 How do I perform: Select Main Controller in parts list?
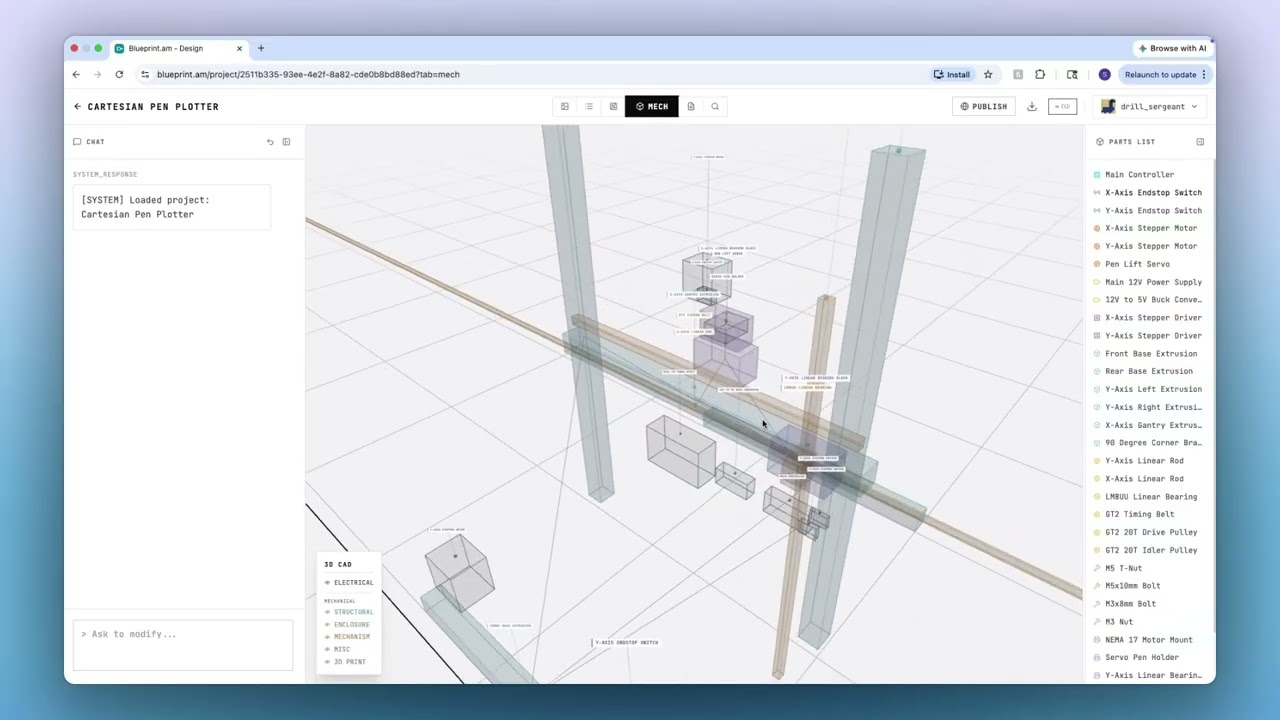[1139, 175]
